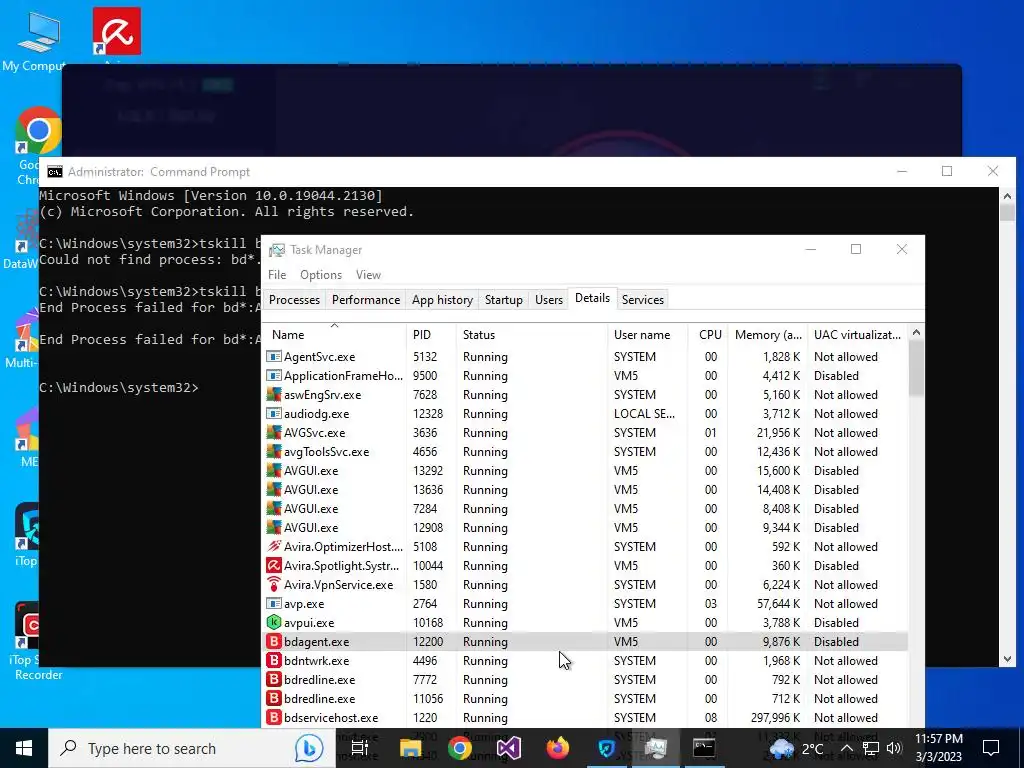
Task: Sort processes by the User name column
Action: click(647, 334)
